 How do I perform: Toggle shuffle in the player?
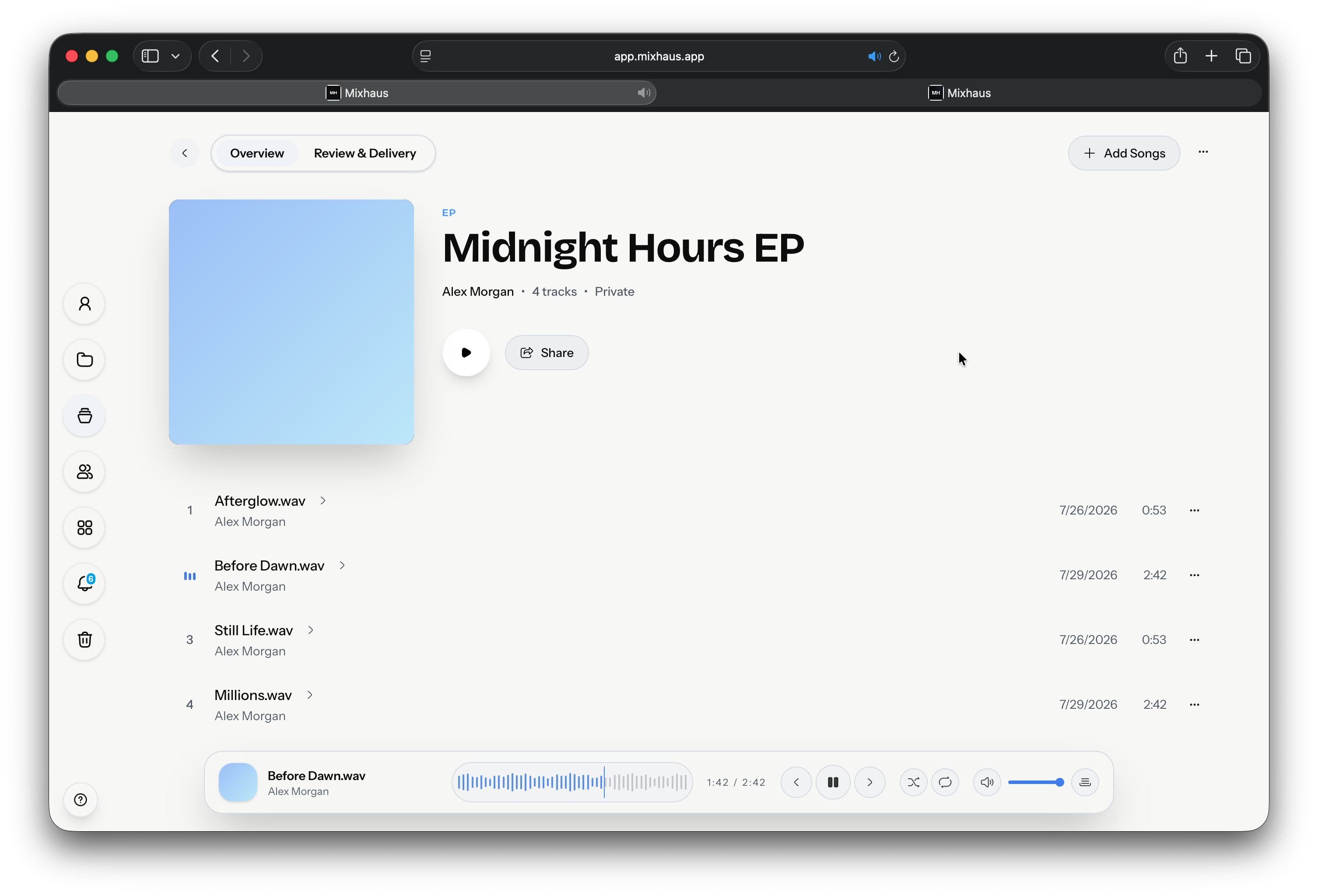(913, 783)
